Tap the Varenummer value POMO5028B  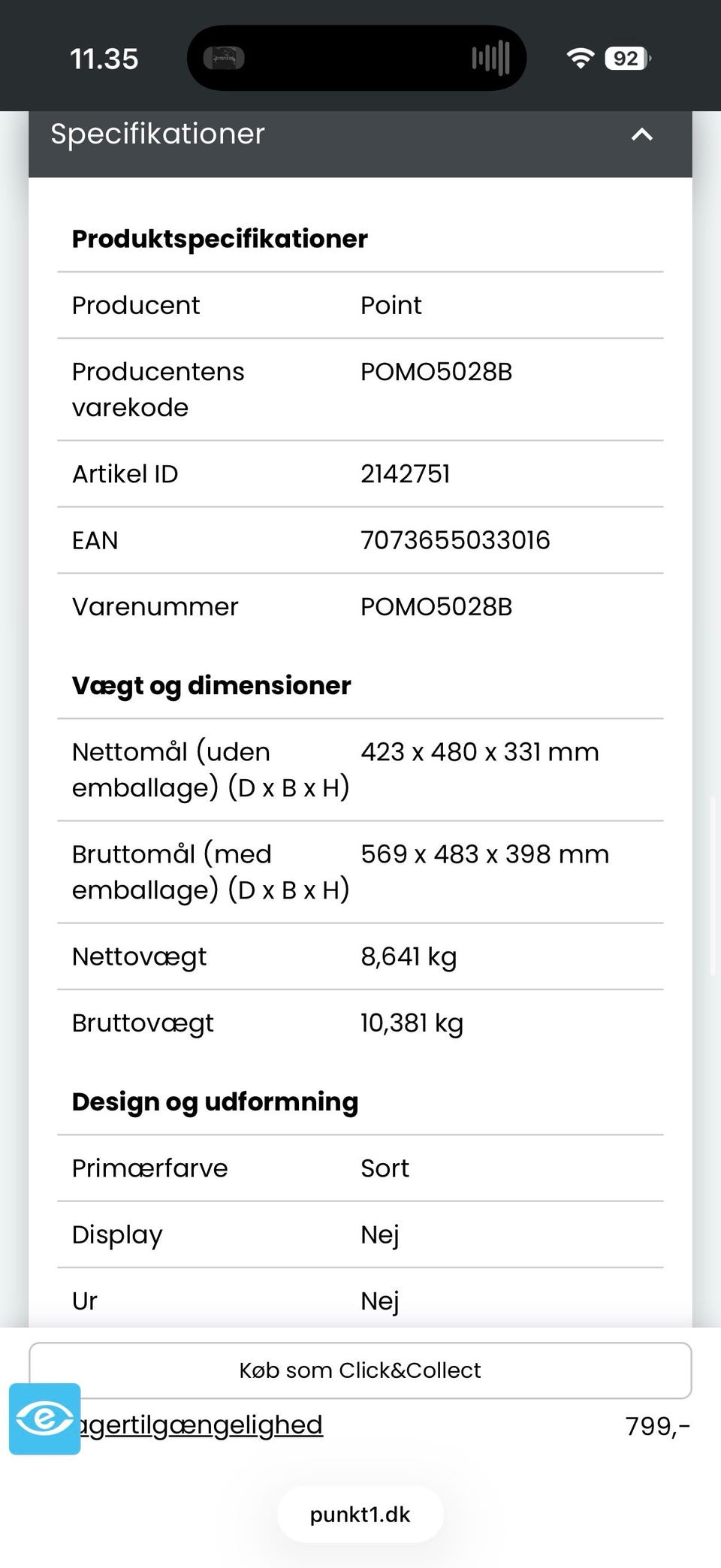click(x=436, y=607)
